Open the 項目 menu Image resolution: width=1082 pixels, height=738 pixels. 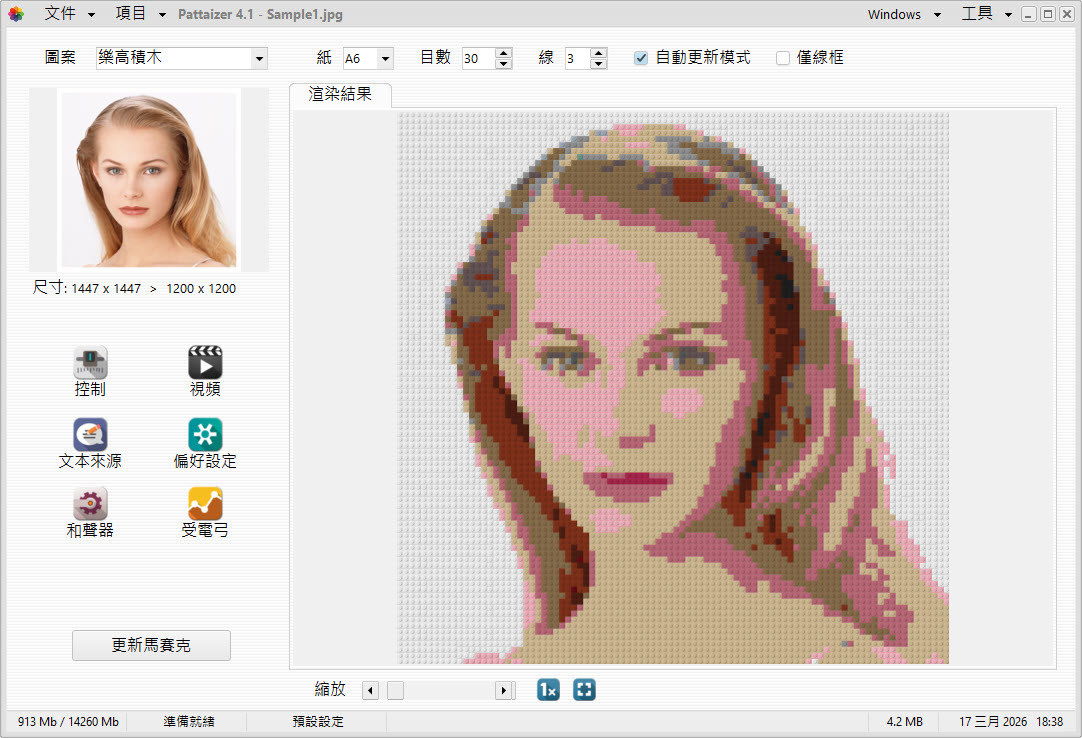click(141, 14)
